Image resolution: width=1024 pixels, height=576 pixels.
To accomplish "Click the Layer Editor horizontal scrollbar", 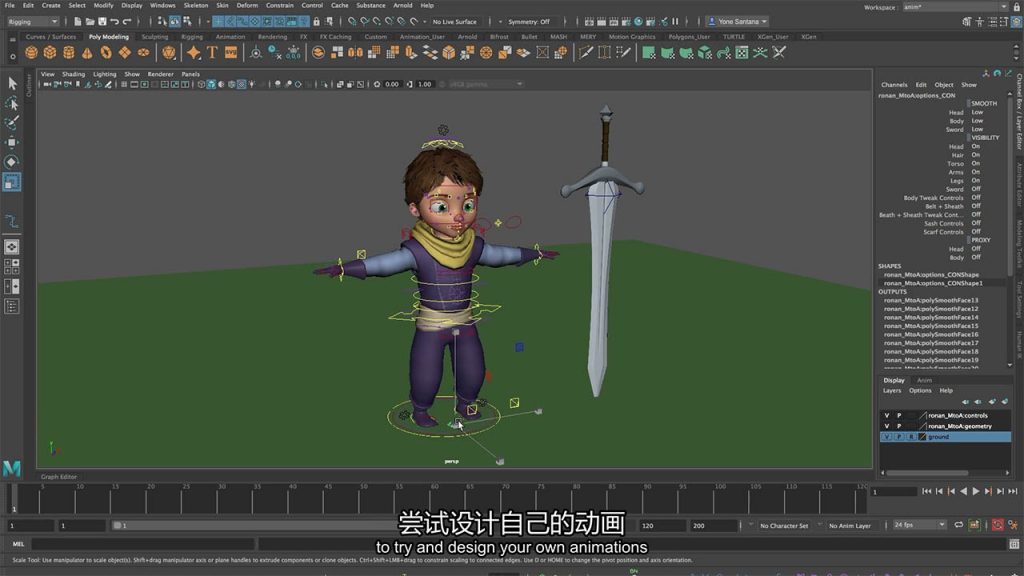I will coord(927,473).
